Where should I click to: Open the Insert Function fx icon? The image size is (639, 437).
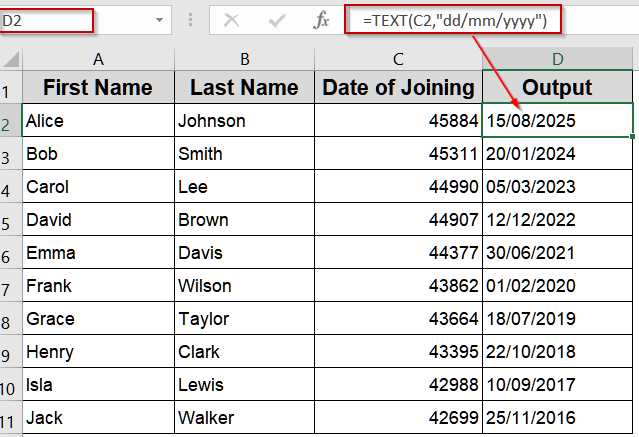(x=321, y=20)
